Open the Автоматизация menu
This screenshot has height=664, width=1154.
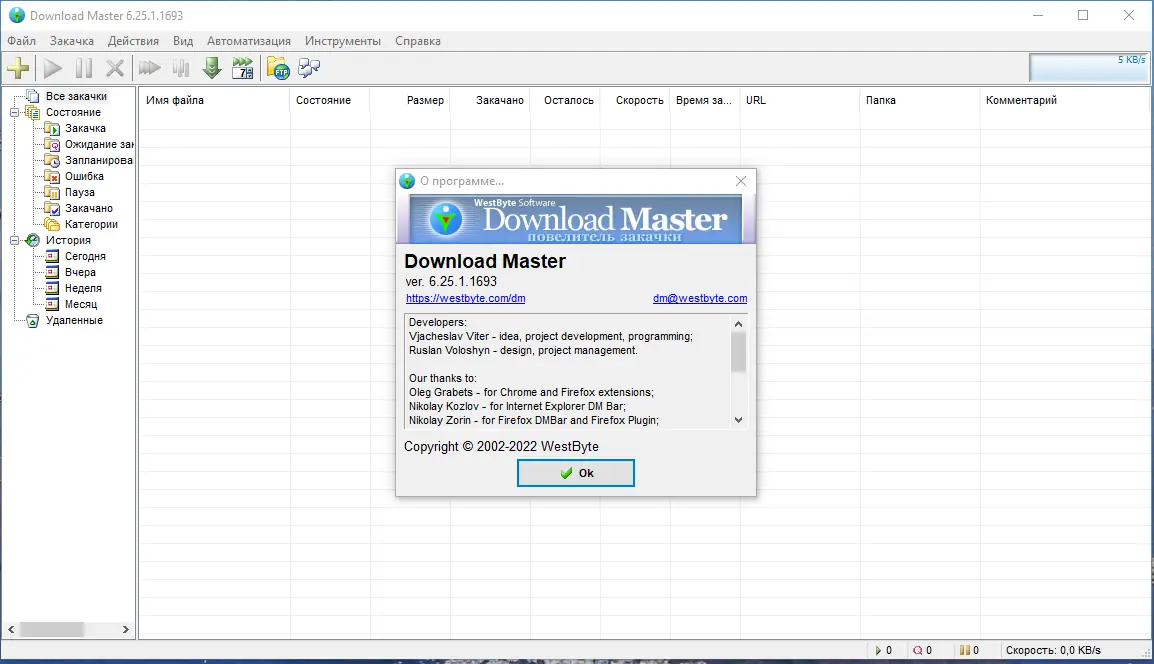click(x=249, y=41)
